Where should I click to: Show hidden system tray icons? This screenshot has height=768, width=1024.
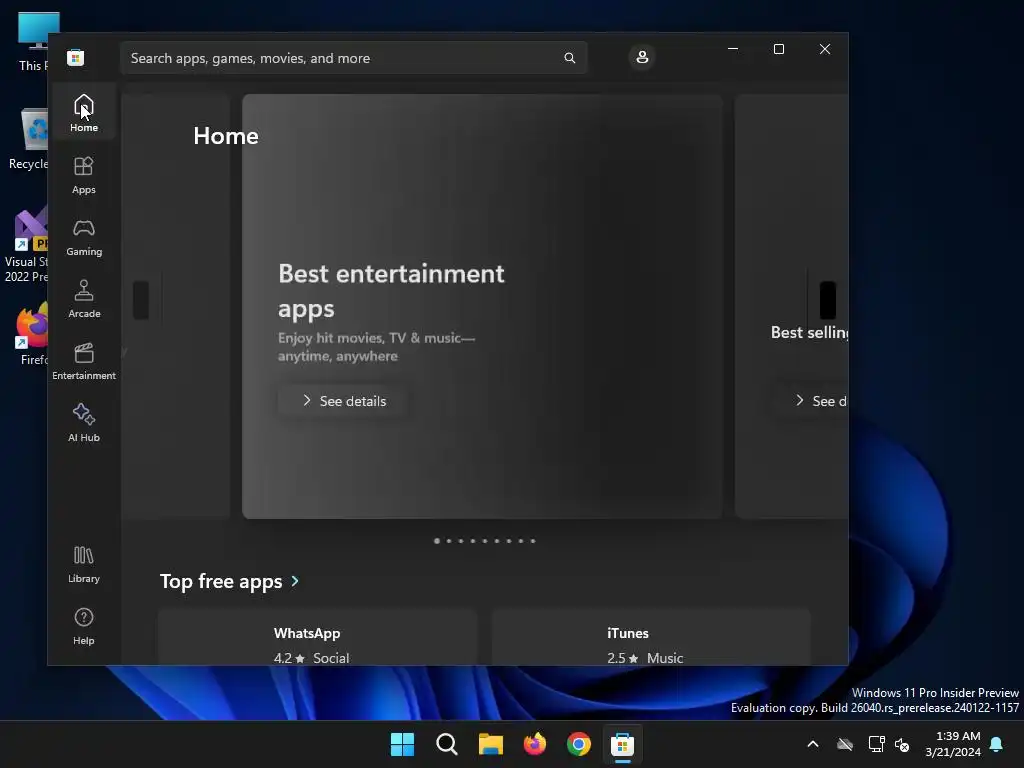coord(813,744)
